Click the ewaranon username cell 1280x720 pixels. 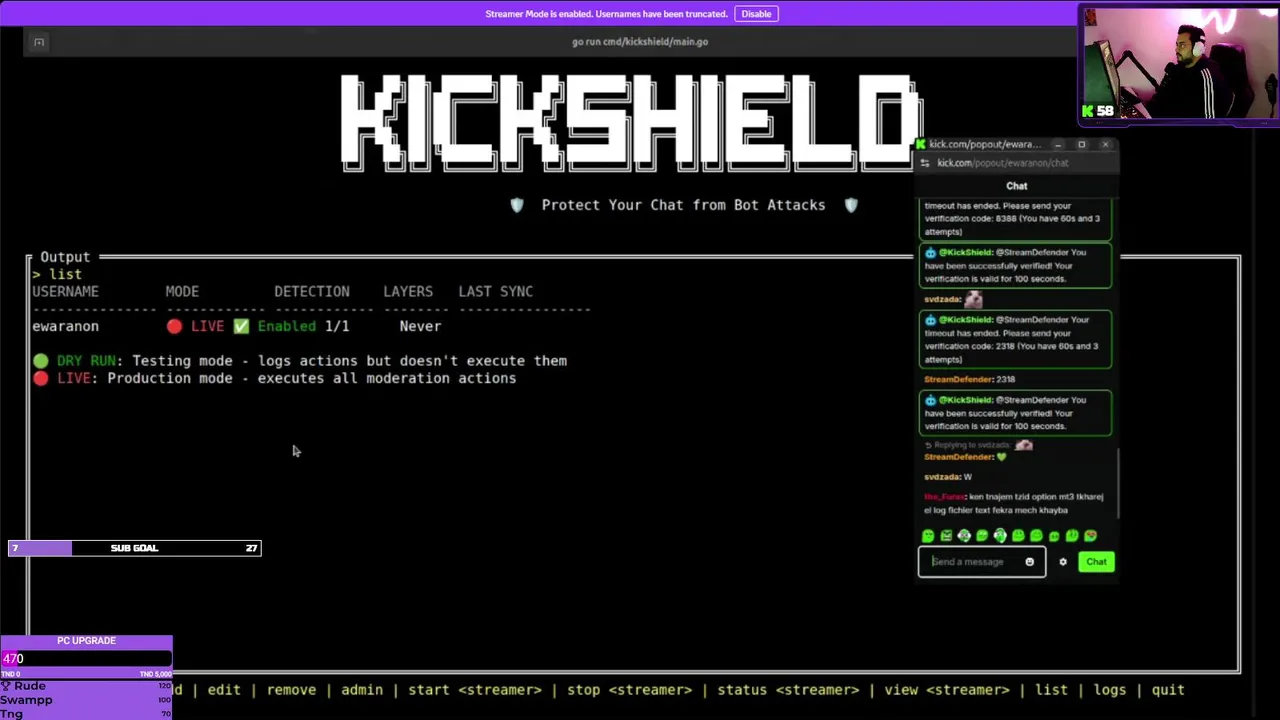pos(65,326)
